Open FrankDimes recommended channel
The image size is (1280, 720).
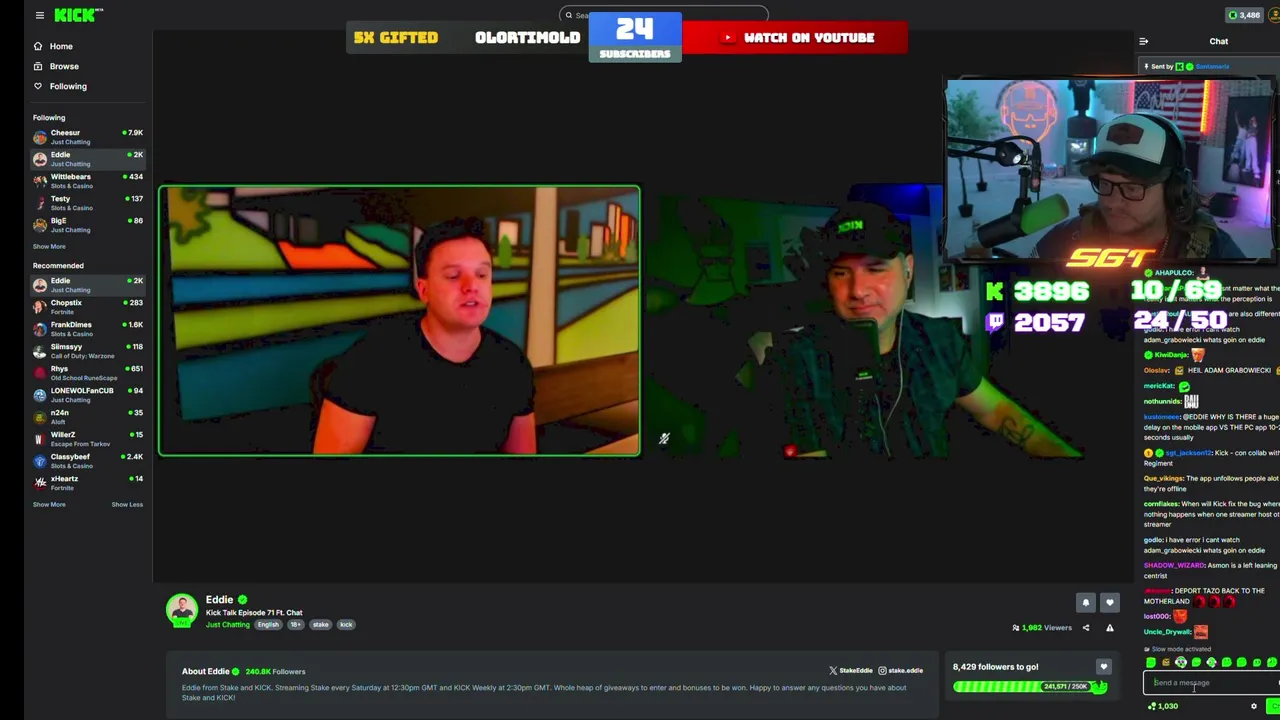pyautogui.click(x=87, y=329)
